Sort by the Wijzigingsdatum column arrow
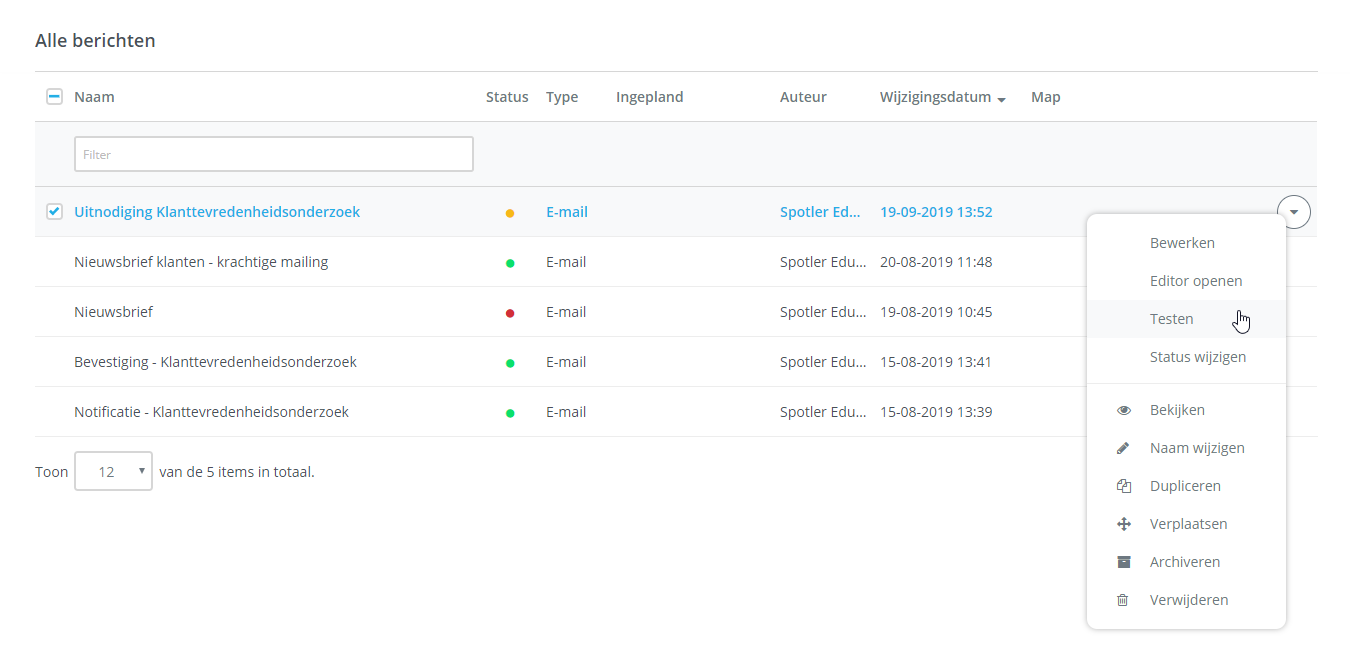This screenshot has width=1350, height=665. pos(1001,99)
